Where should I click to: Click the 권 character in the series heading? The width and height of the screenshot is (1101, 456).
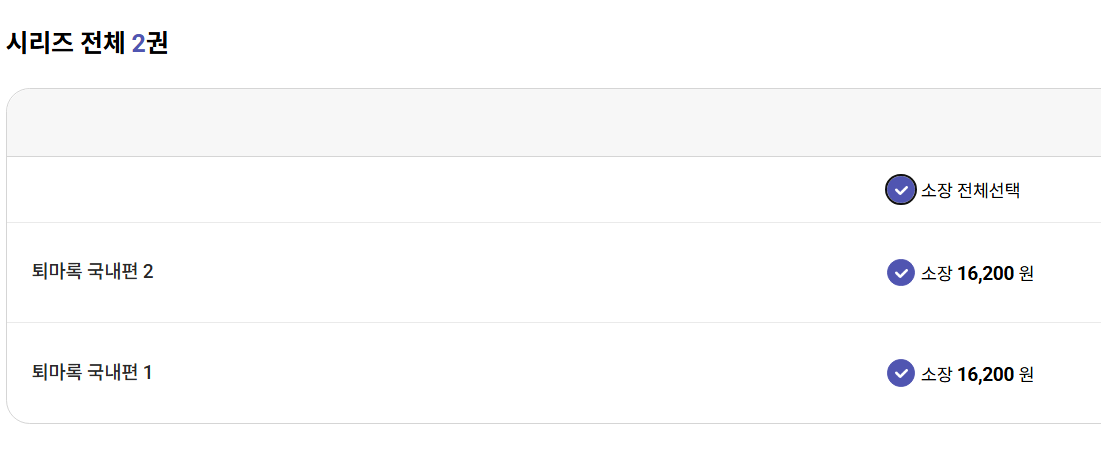coord(157,43)
